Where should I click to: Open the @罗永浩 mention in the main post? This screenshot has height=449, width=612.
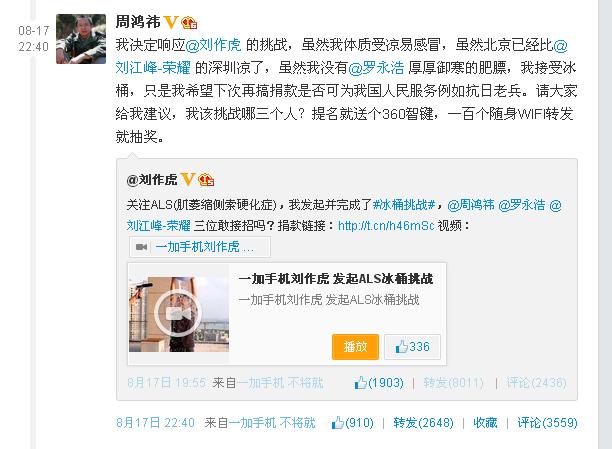point(376,68)
